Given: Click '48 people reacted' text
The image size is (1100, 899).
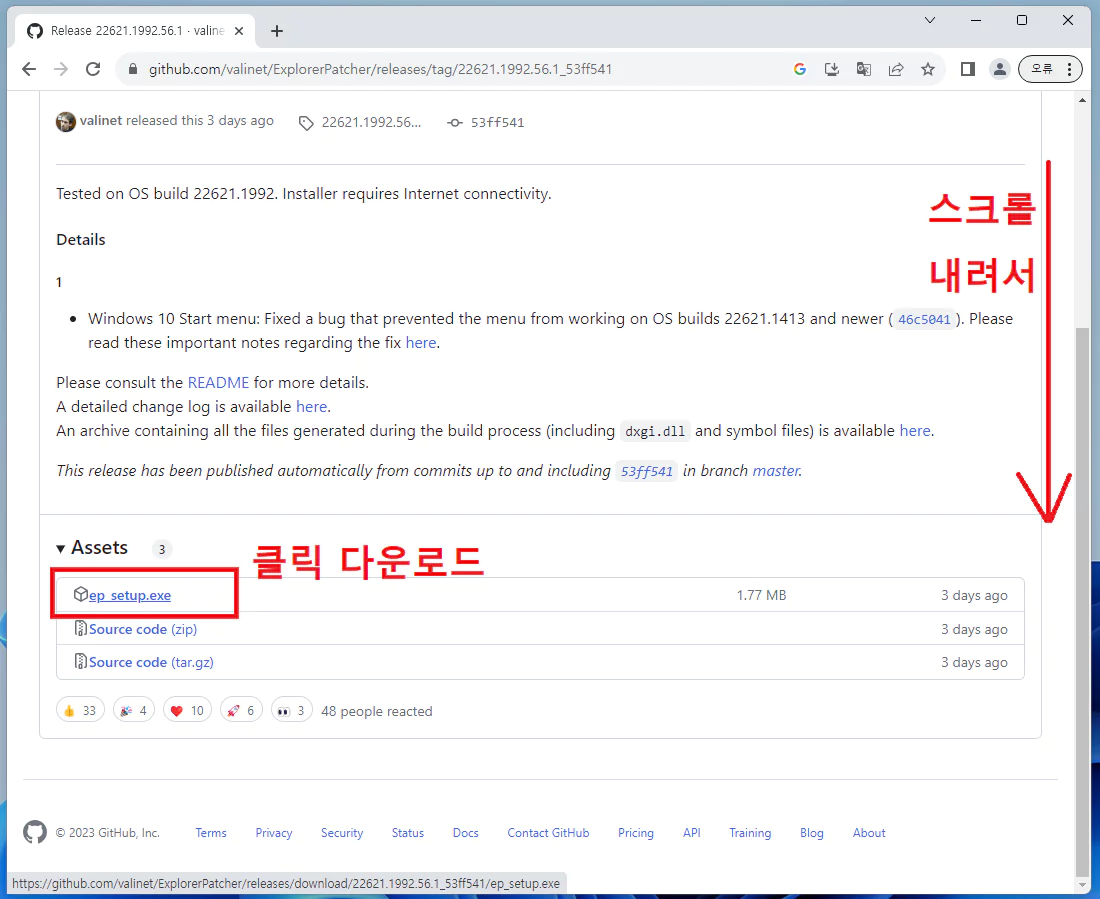Looking at the screenshot, I should point(377,711).
